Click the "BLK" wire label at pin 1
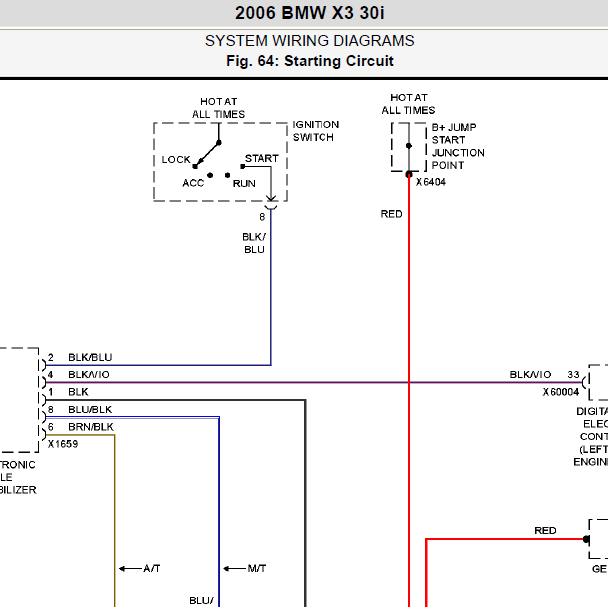The height and width of the screenshot is (607, 608). pyautogui.click(x=78, y=392)
